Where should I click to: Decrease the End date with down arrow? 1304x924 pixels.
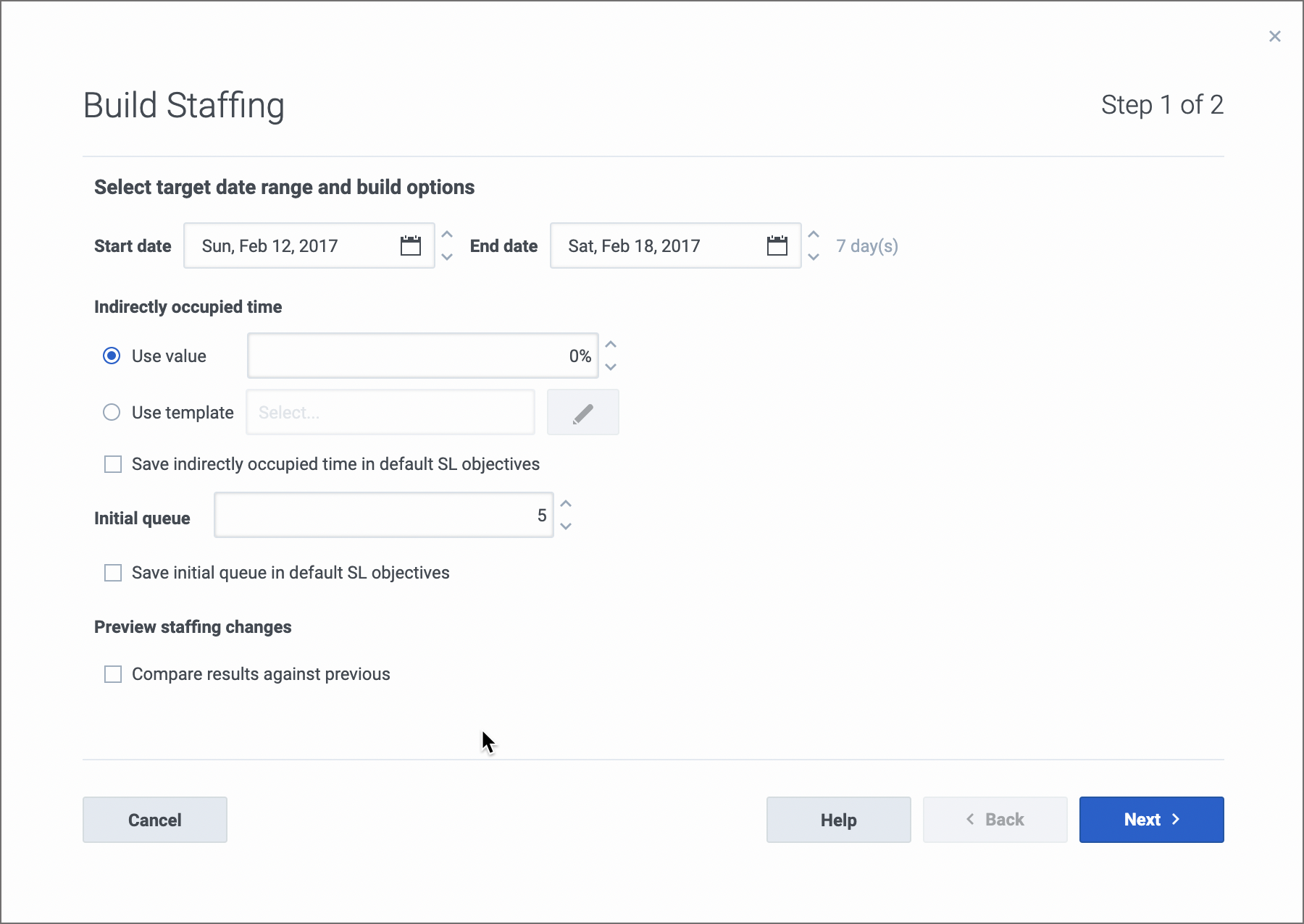coord(814,257)
